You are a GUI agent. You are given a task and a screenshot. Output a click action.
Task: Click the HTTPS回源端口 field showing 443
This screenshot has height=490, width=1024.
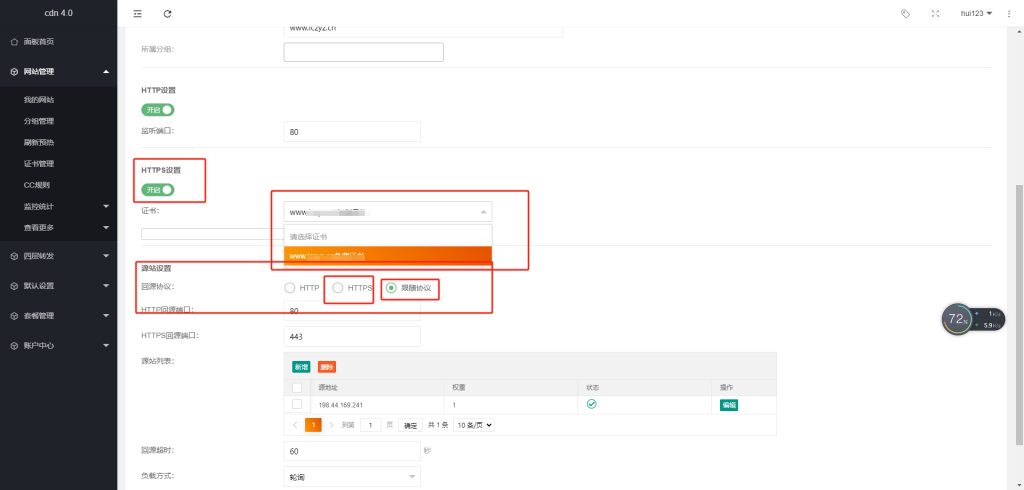[x=352, y=335]
